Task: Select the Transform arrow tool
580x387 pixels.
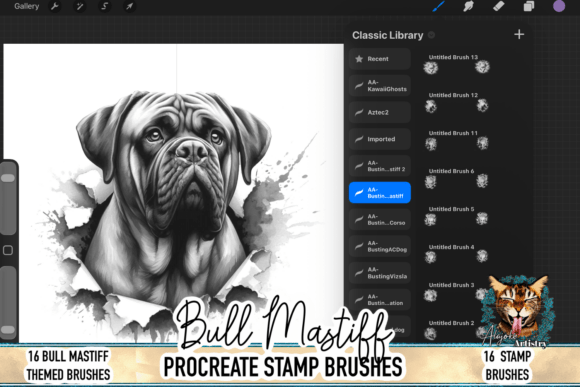Action: click(x=129, y=6)
